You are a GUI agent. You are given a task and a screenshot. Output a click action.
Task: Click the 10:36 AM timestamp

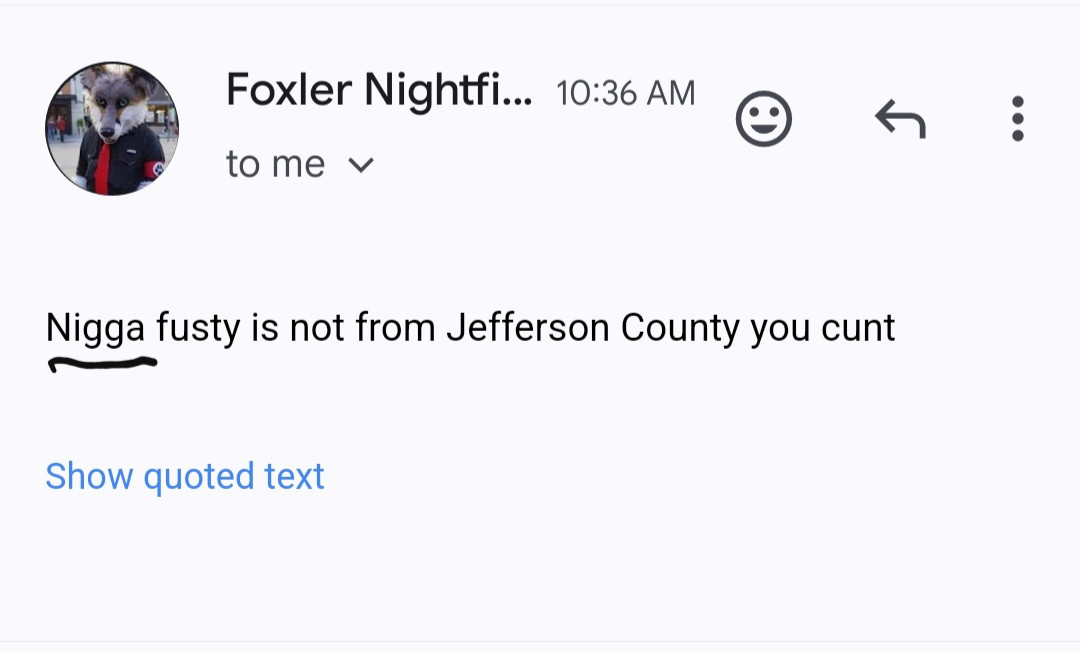625,93
